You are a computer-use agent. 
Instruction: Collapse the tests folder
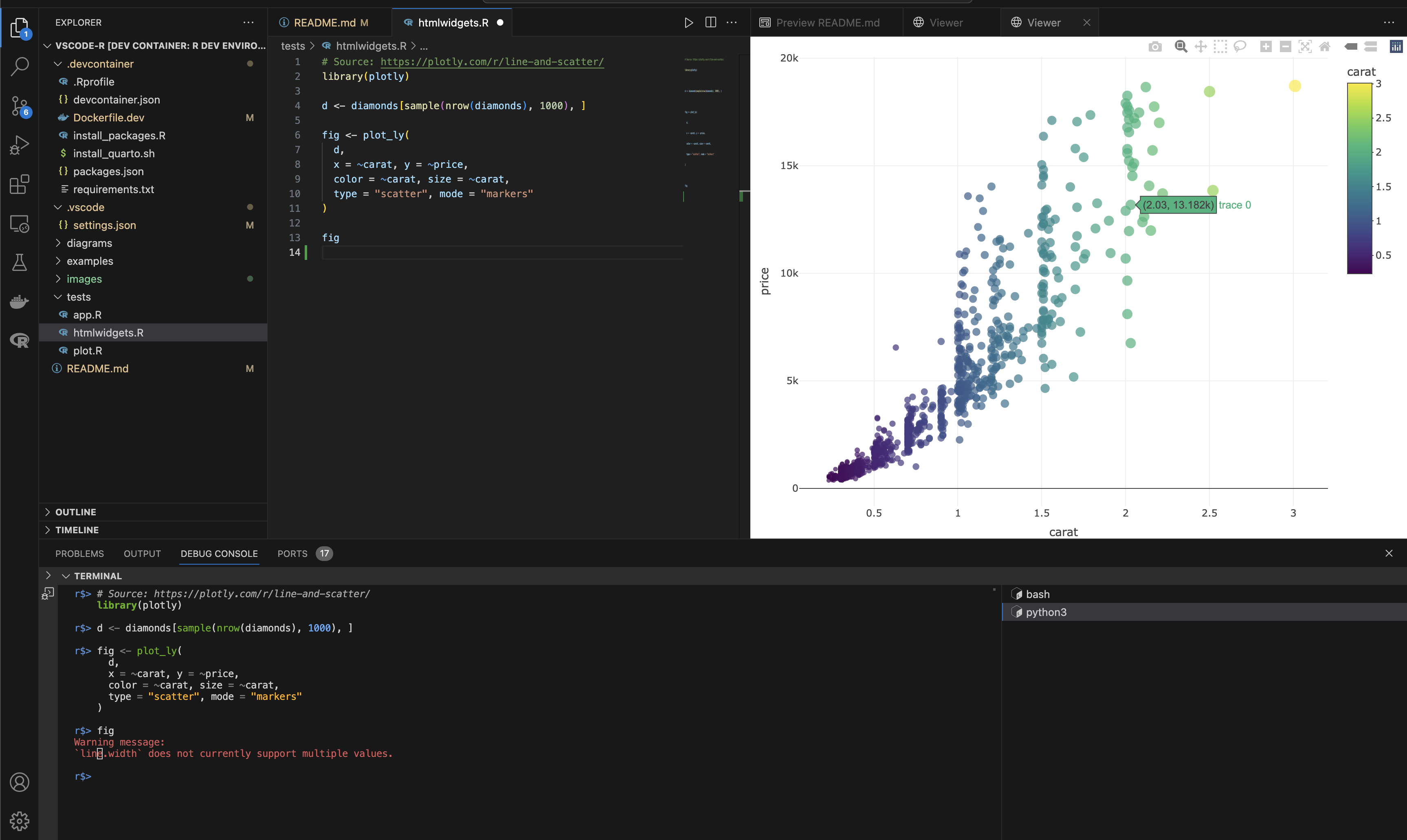click(x=78, y=297)
